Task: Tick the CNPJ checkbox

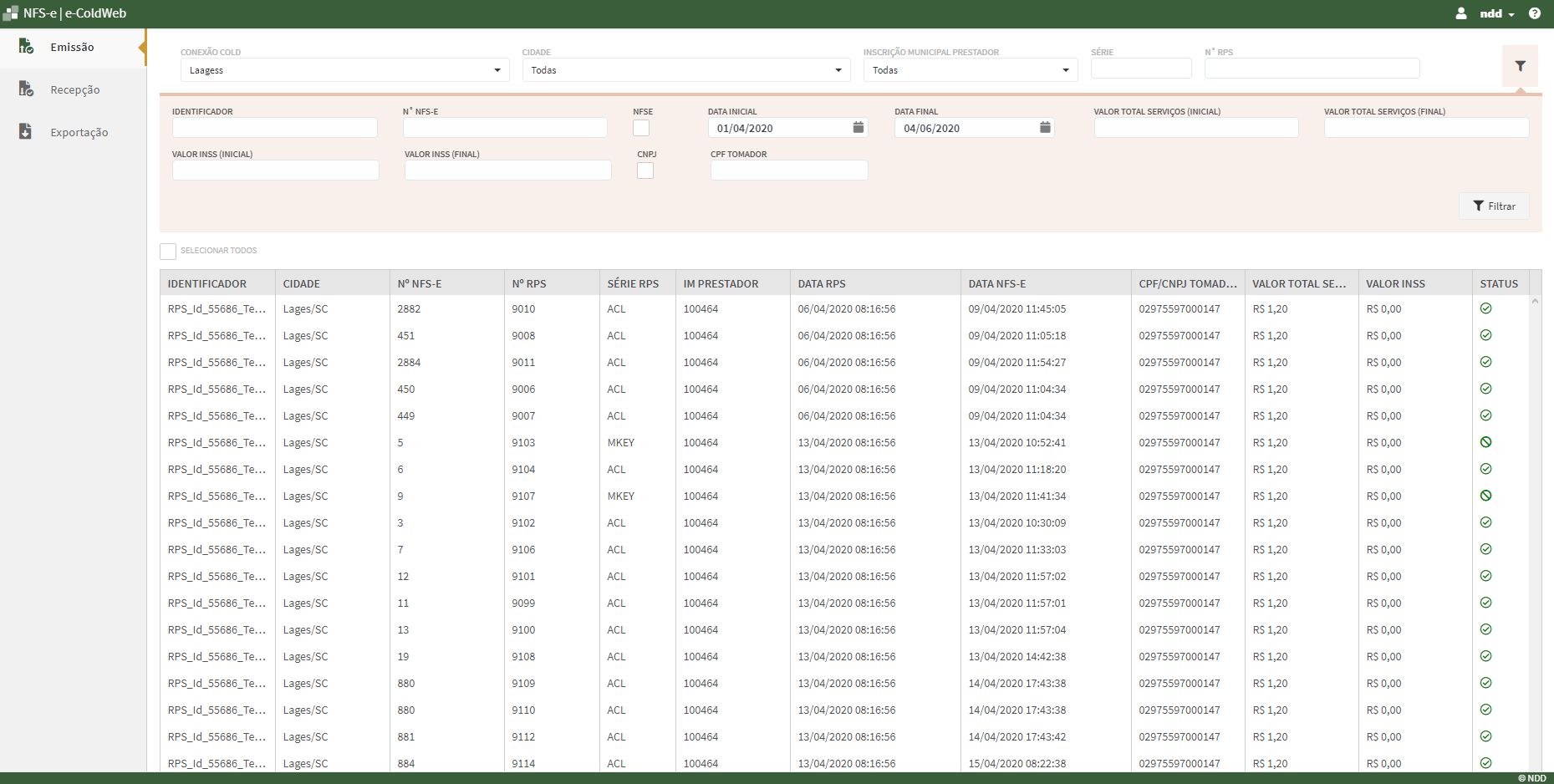Action: (x=645, y=171)
